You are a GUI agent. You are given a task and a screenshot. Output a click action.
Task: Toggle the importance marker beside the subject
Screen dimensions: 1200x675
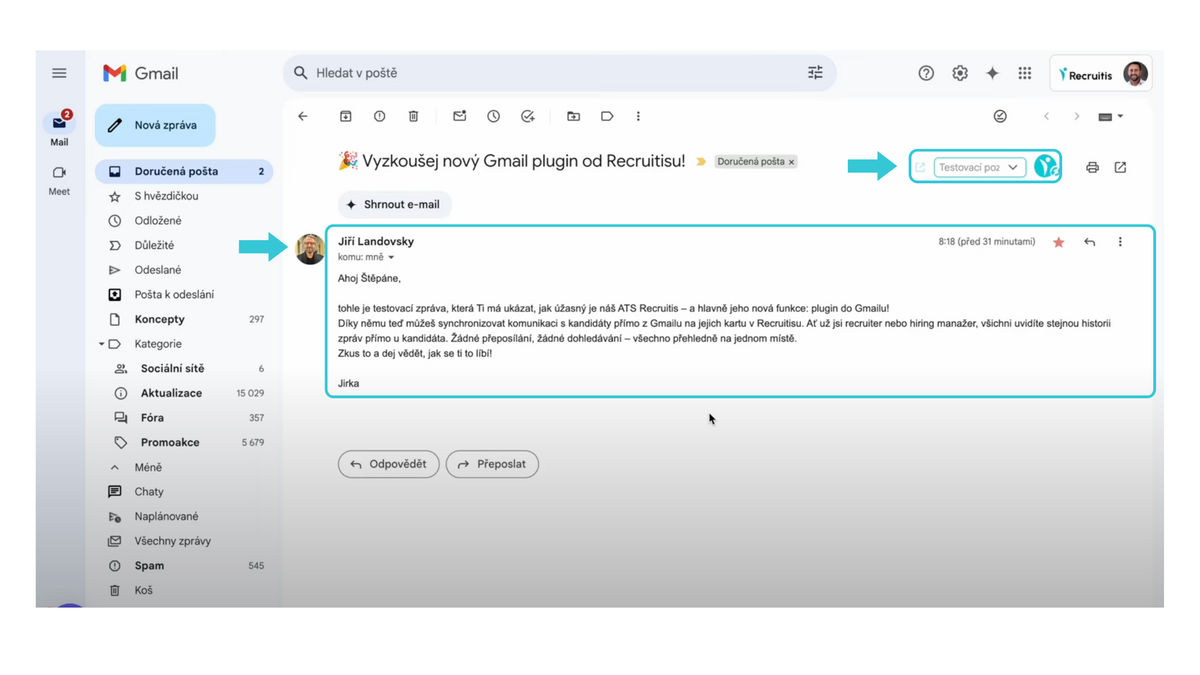701,161
